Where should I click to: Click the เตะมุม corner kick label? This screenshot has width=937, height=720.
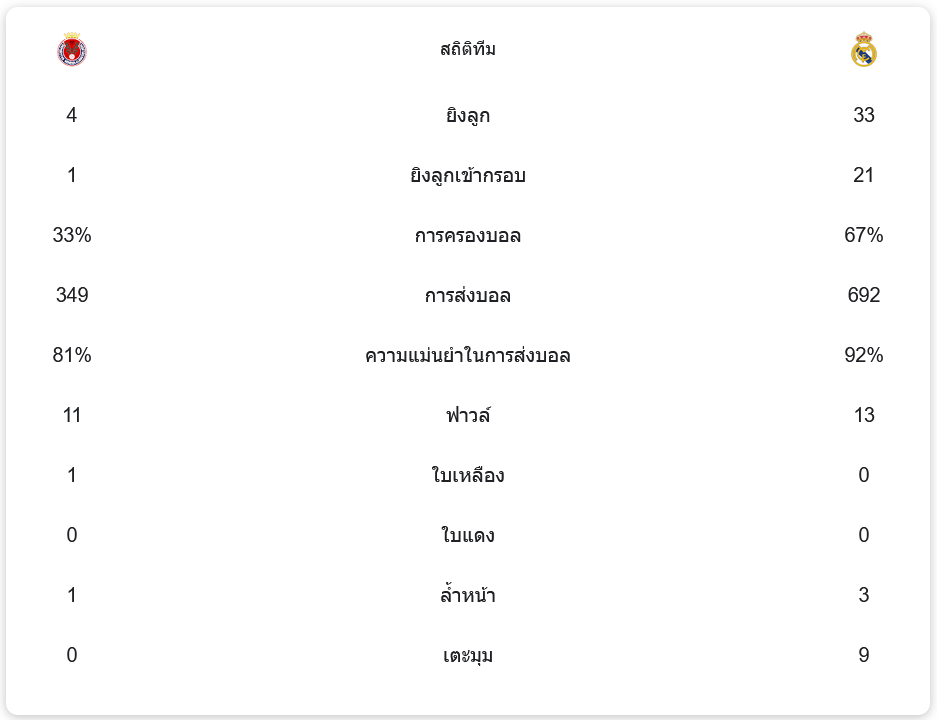(x=468, y=656)
